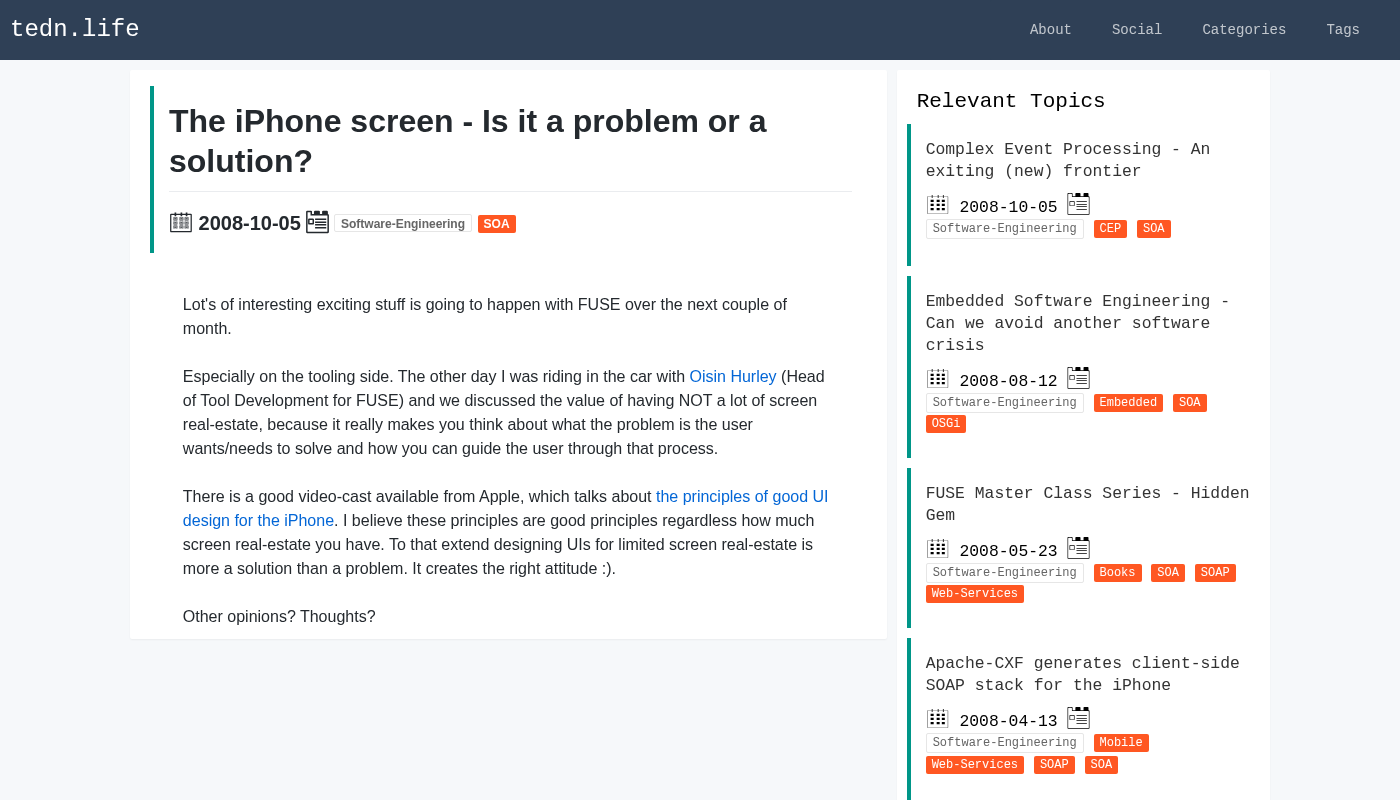Follow the Oisin Hurley link

point(732,377)
